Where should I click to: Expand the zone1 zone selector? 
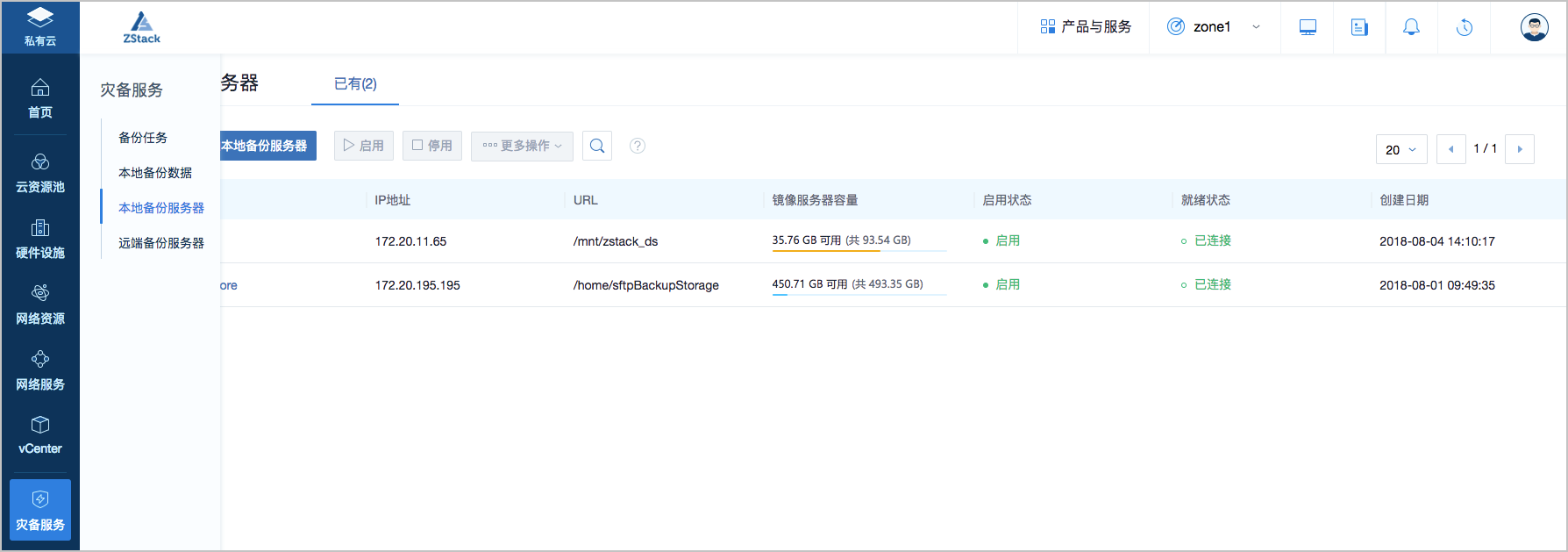[1214, 27]
